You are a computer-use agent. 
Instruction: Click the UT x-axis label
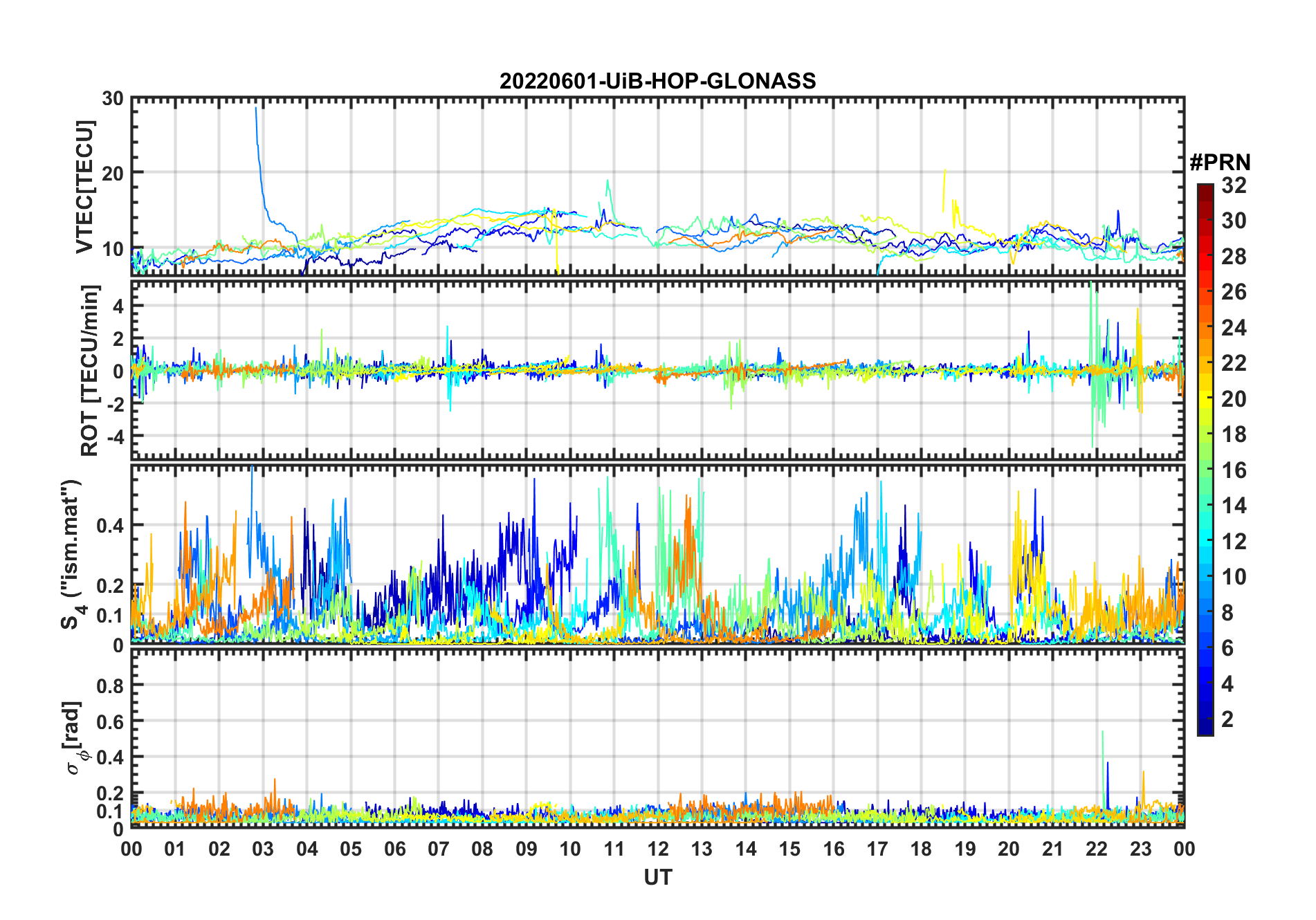click(657, 877)
